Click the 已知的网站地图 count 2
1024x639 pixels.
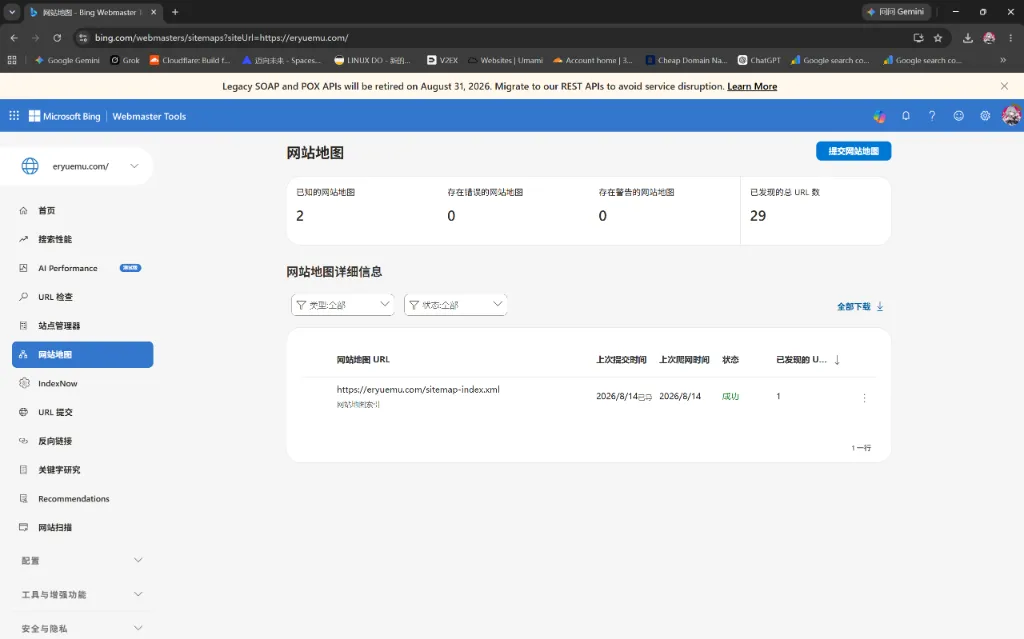[300, 216]
